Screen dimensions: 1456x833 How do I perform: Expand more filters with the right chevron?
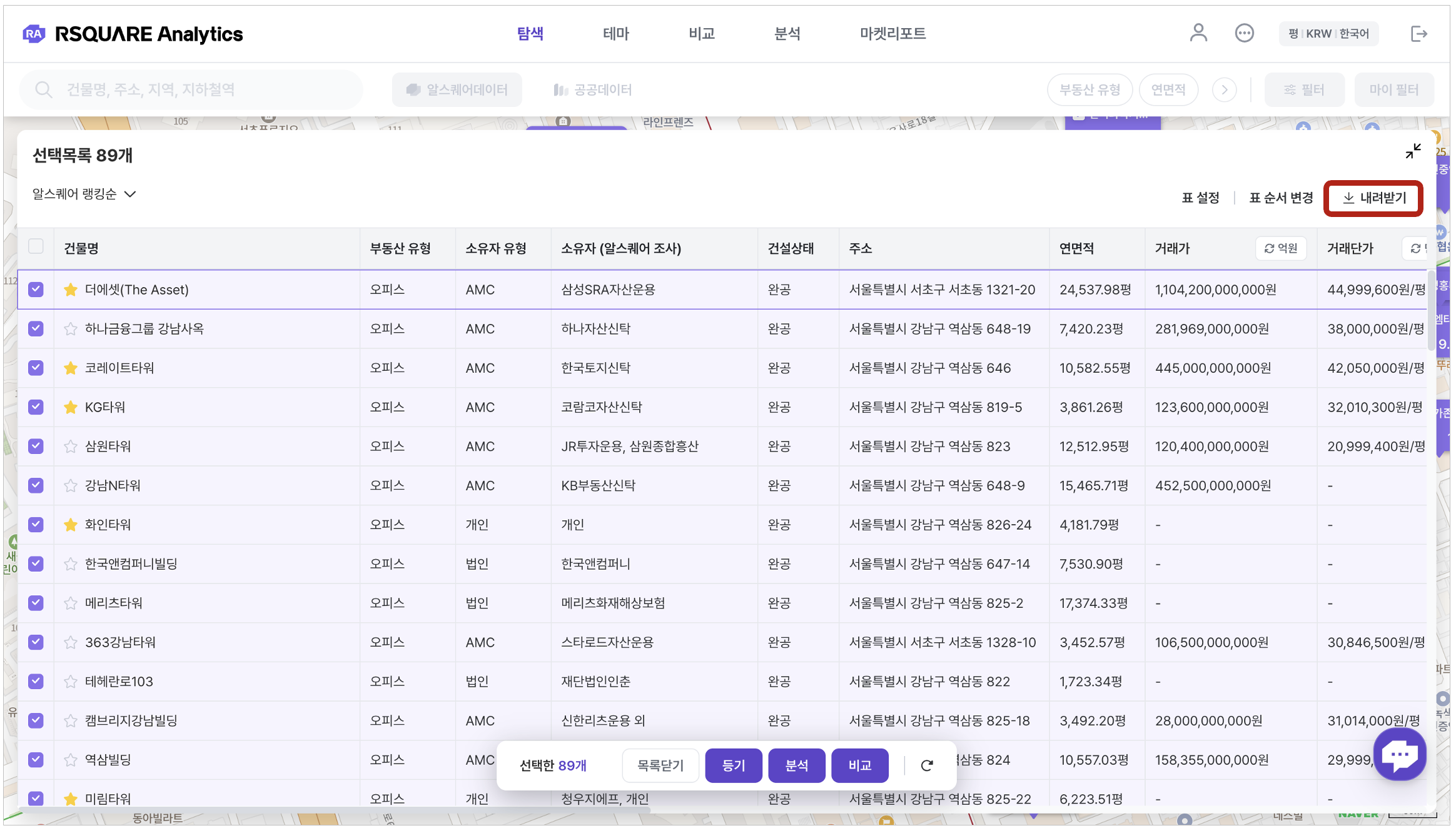(x=1224, y=90)
